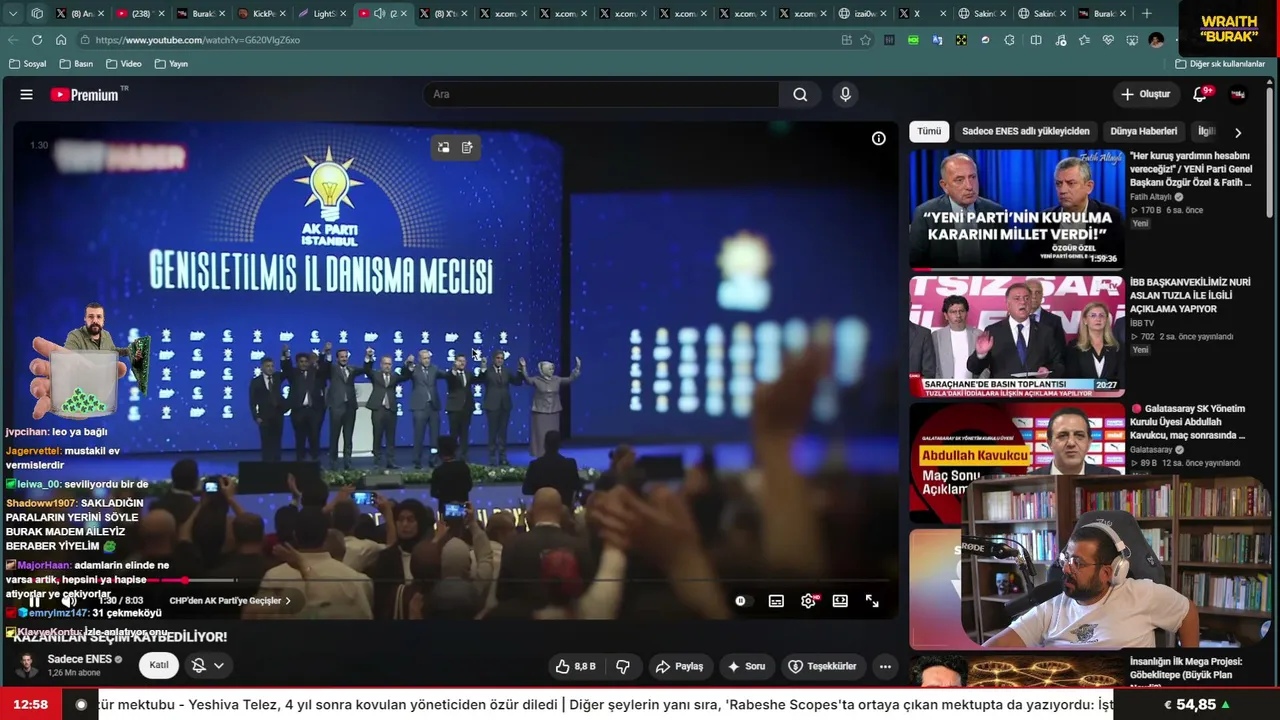The height and width of the screenshot is (720, 1280).
Task: Switch to the LightS browser tab
Action: pos(323,14)
